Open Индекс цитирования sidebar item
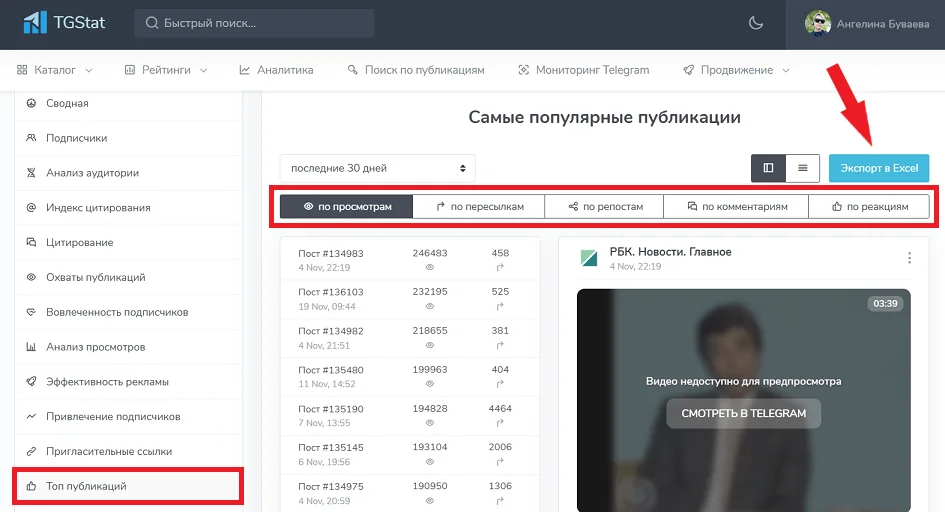945x512 pixels. pyautogui.click(x=98, y=208)
